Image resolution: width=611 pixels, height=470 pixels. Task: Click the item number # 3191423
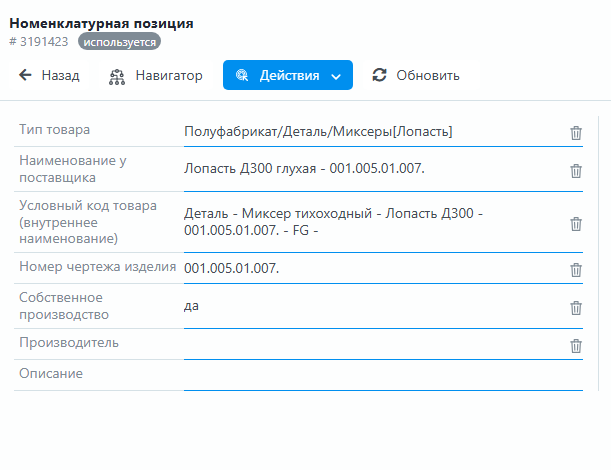click(x=40, y=42)
